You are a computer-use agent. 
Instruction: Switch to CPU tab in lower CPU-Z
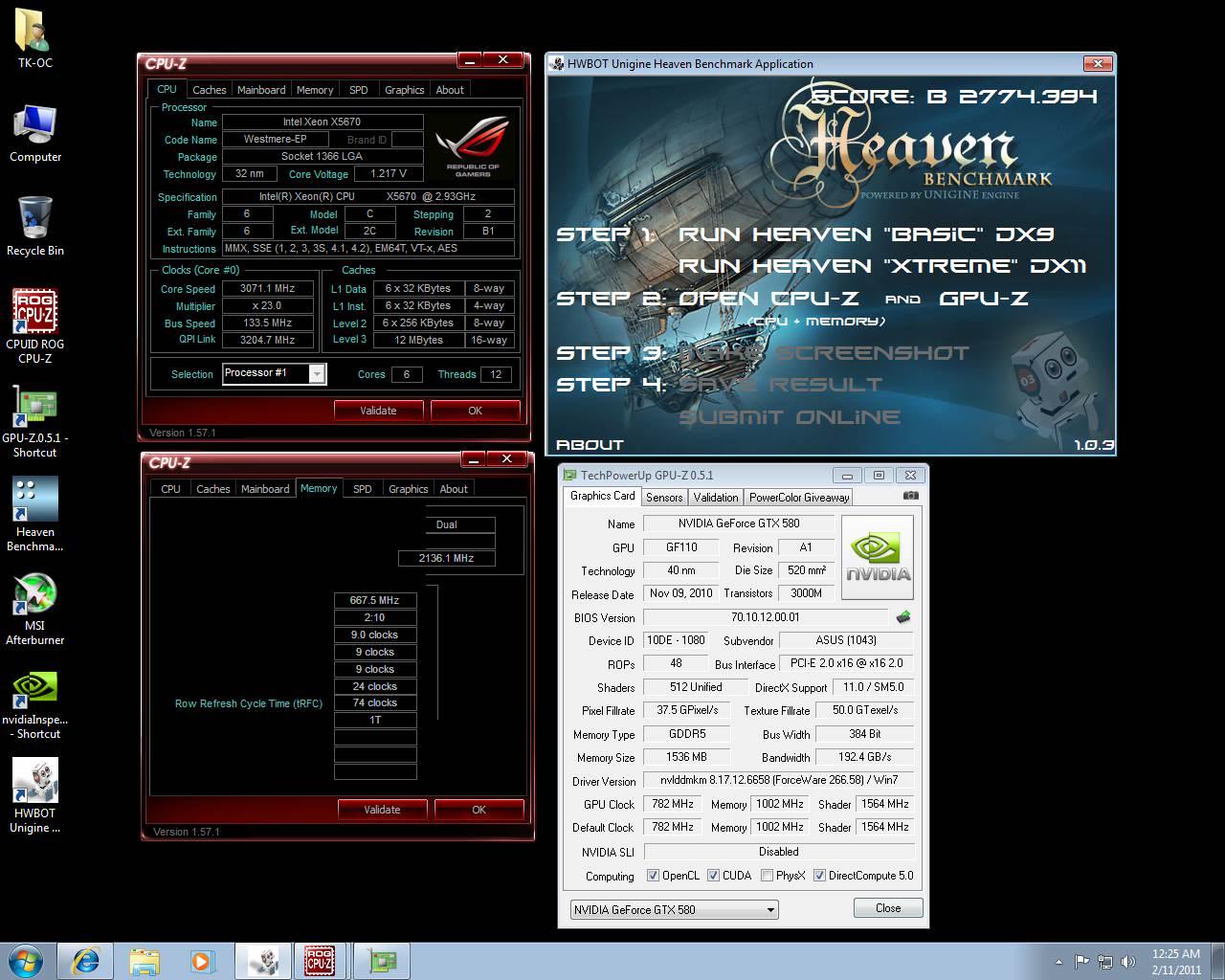pyautogui.click(x=170, y=489)
